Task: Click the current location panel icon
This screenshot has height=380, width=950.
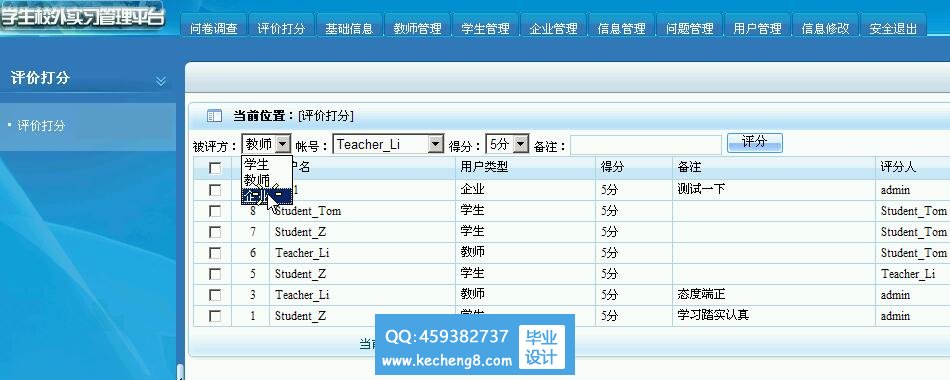Action: (x=214, y=116)
